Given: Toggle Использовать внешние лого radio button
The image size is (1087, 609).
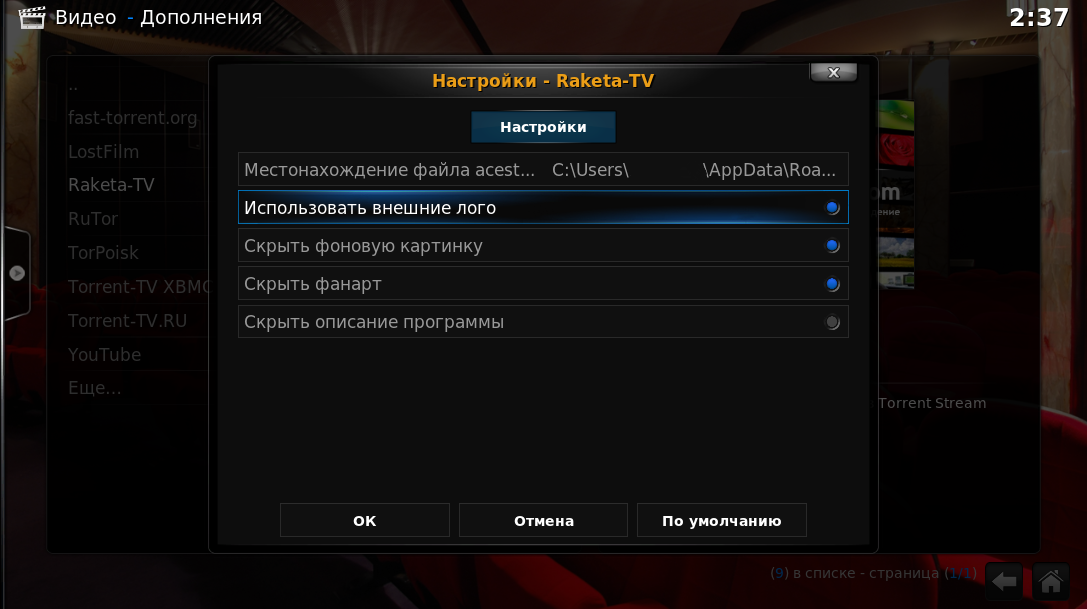Looking at the screenshot, I should [x=833, y=207].
